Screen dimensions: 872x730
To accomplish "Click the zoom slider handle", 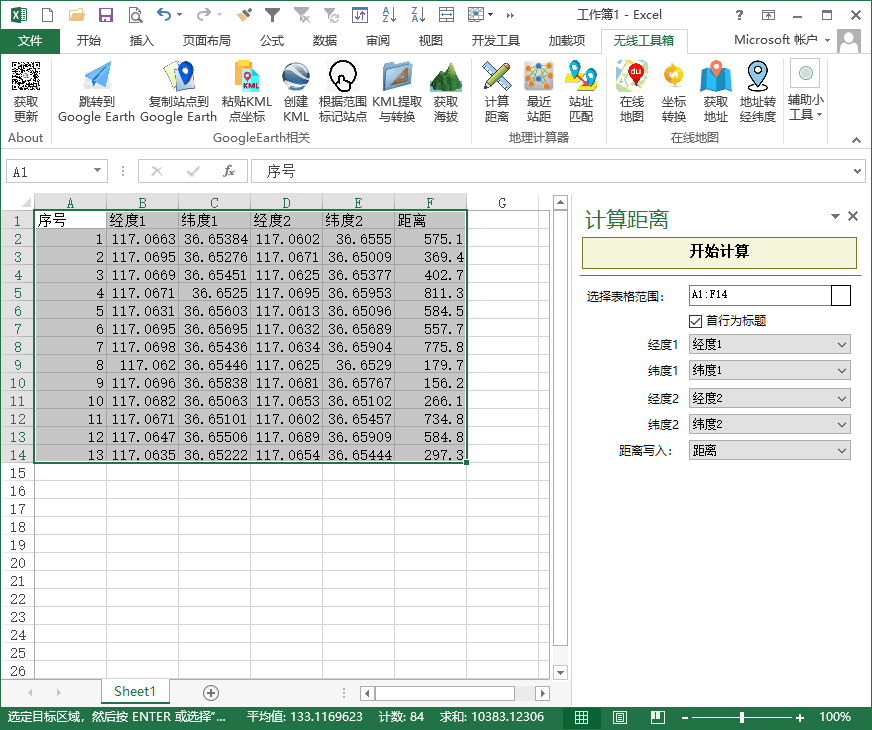I will click(742, 717).
